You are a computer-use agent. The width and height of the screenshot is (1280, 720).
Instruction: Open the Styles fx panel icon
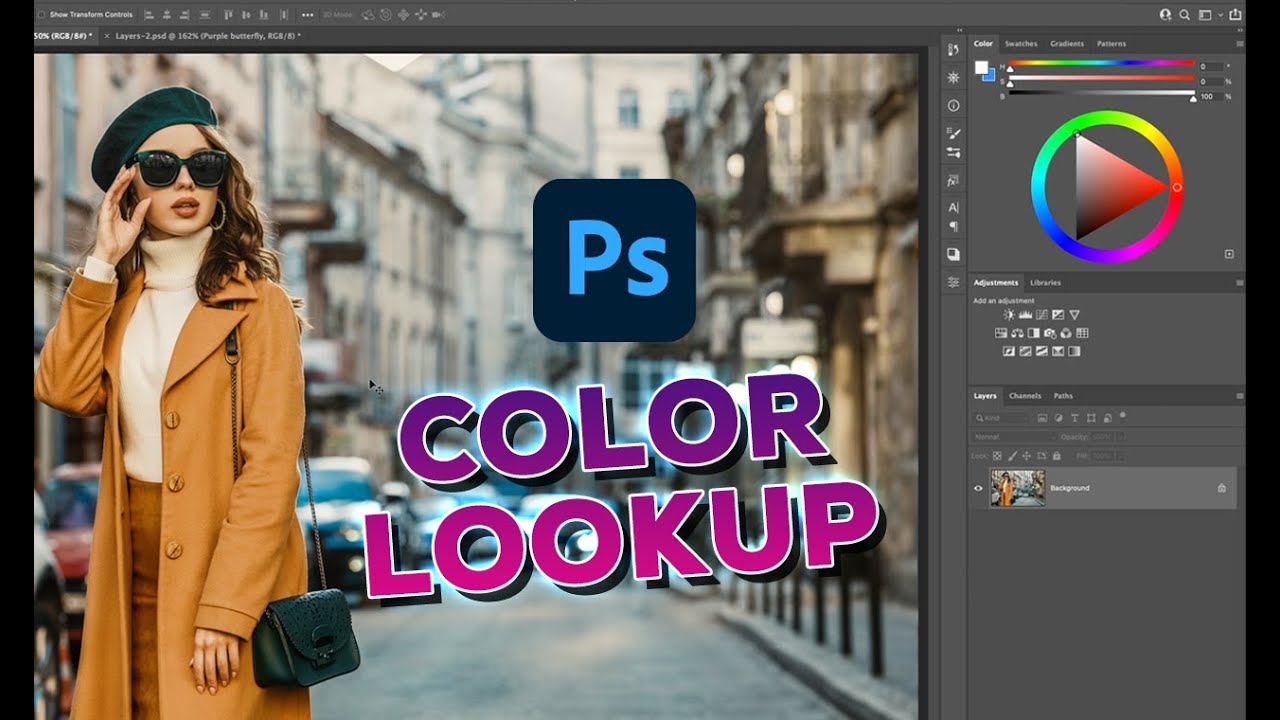(x=953, y=181)
